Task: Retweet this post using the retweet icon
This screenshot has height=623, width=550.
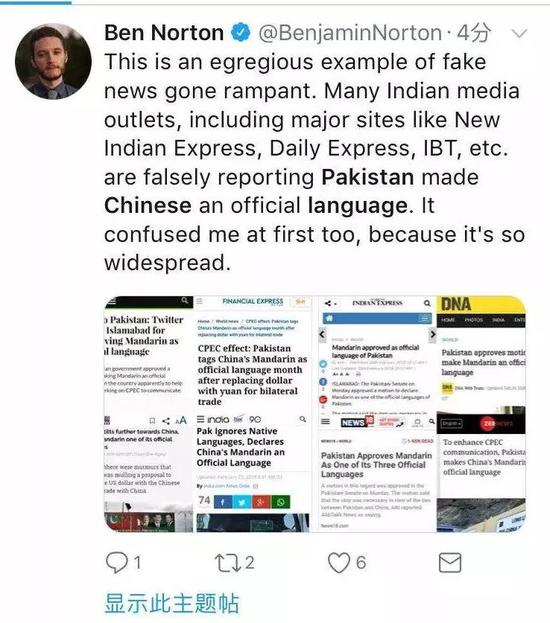Action: (227, 563)
